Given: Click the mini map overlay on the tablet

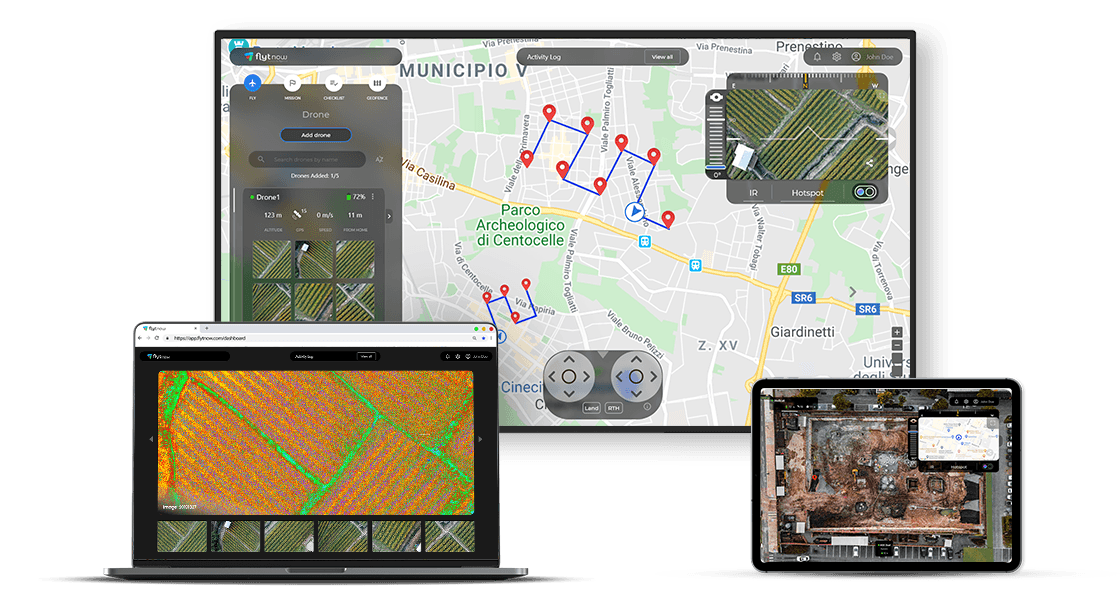Looking at the screenshot, I should tap(959, 439).
